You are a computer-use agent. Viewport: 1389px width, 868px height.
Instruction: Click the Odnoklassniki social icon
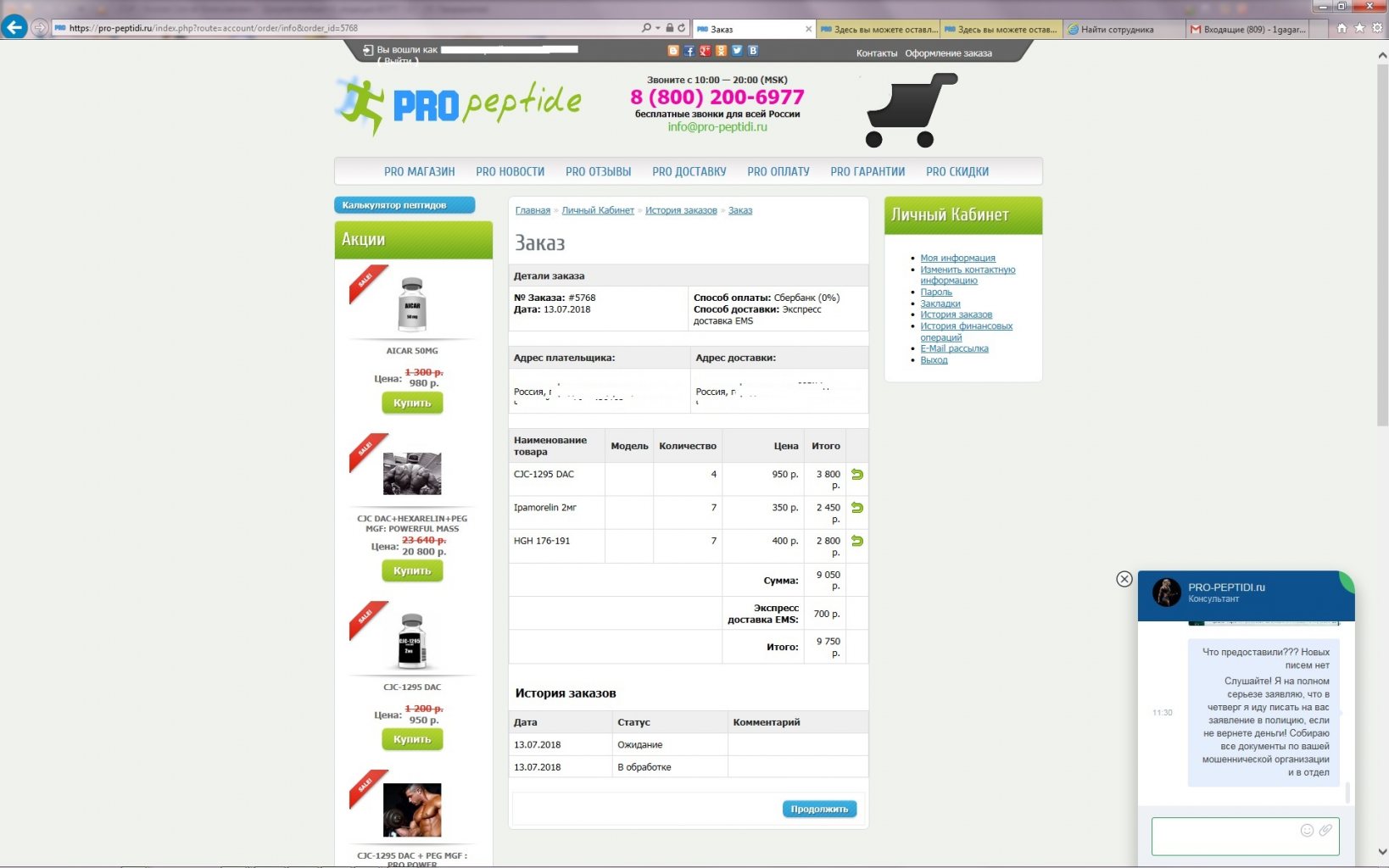tap(721, 51)
